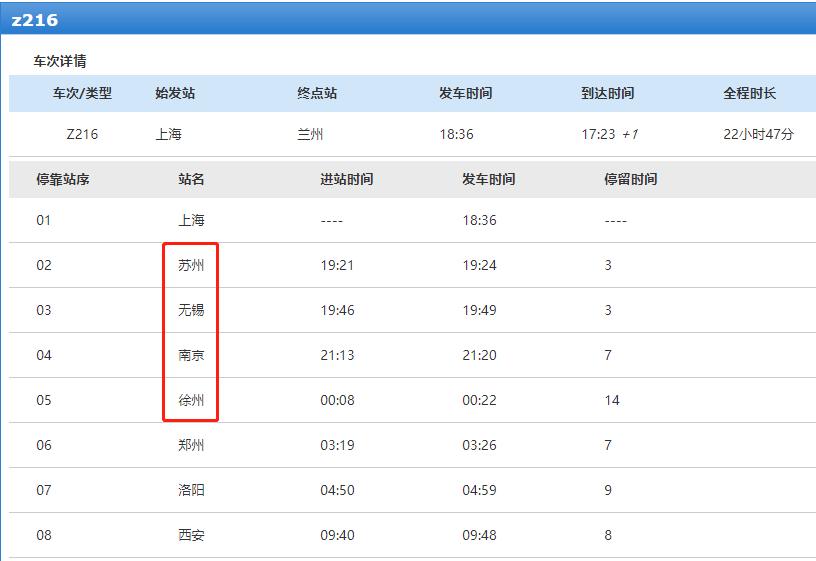Click the z216 title in the blue header
The image size is (816, 561).
pos(34,20)
